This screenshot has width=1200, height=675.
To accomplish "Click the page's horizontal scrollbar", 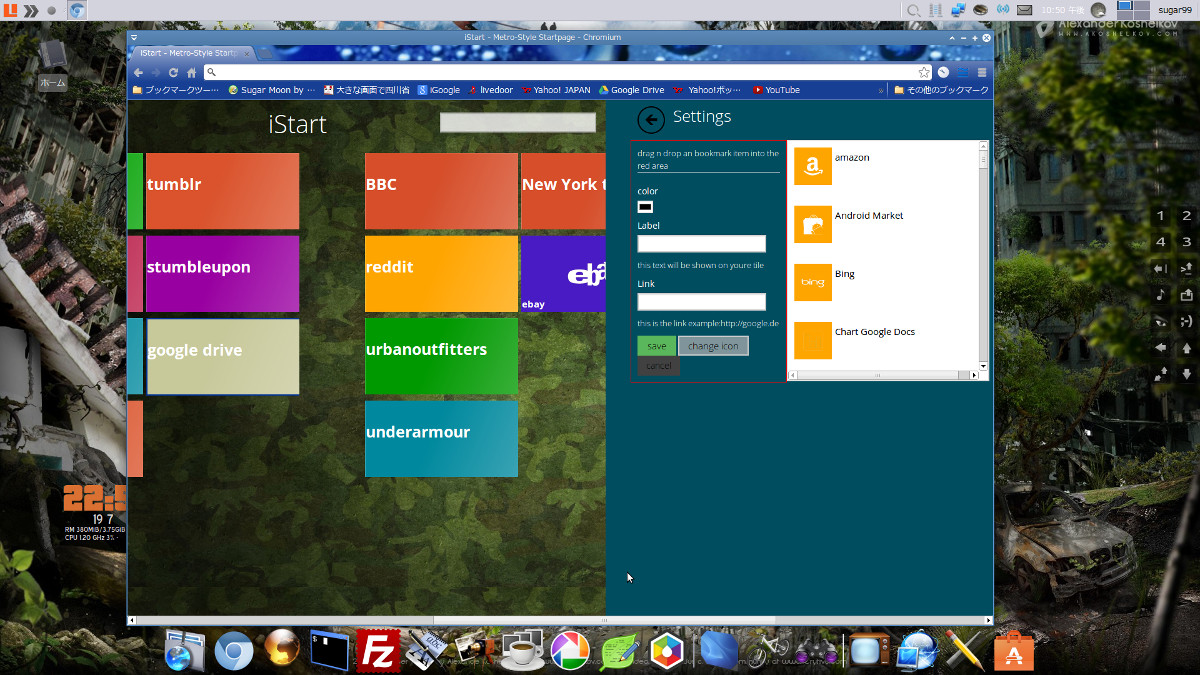I will click(560, 621).
